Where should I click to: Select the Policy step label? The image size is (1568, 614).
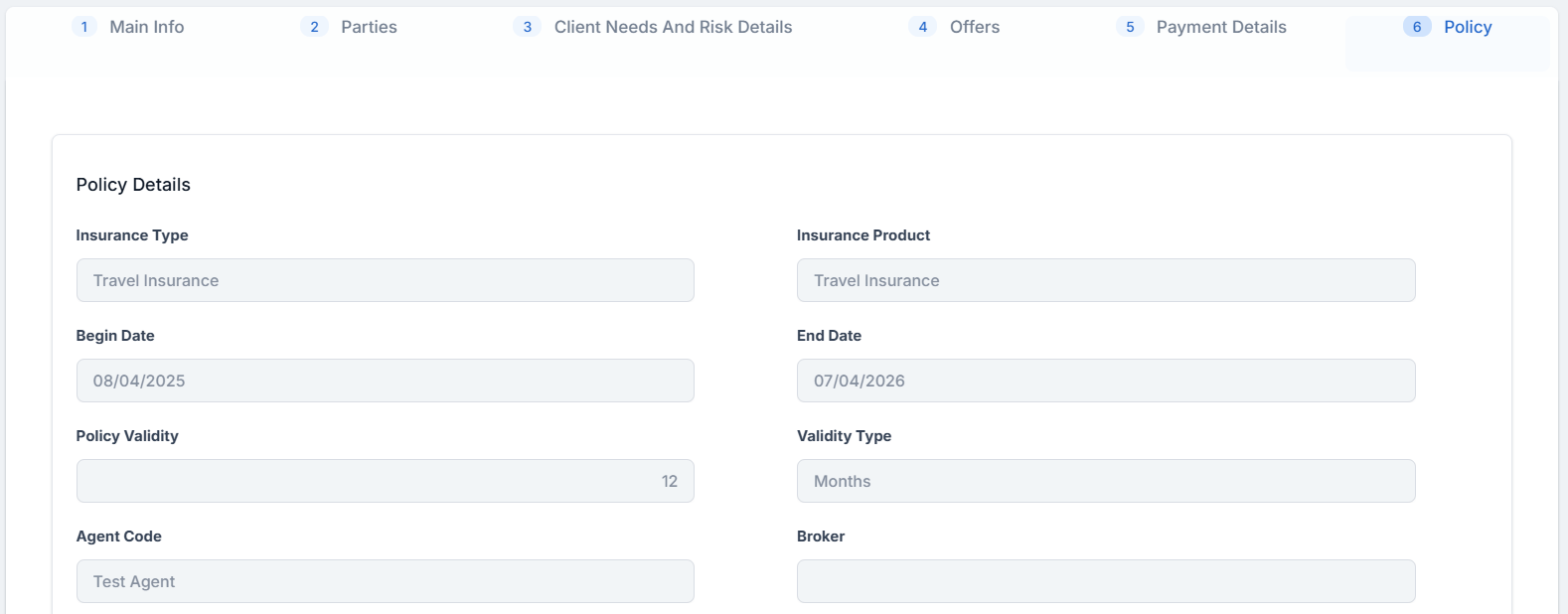pos(1468,27)
